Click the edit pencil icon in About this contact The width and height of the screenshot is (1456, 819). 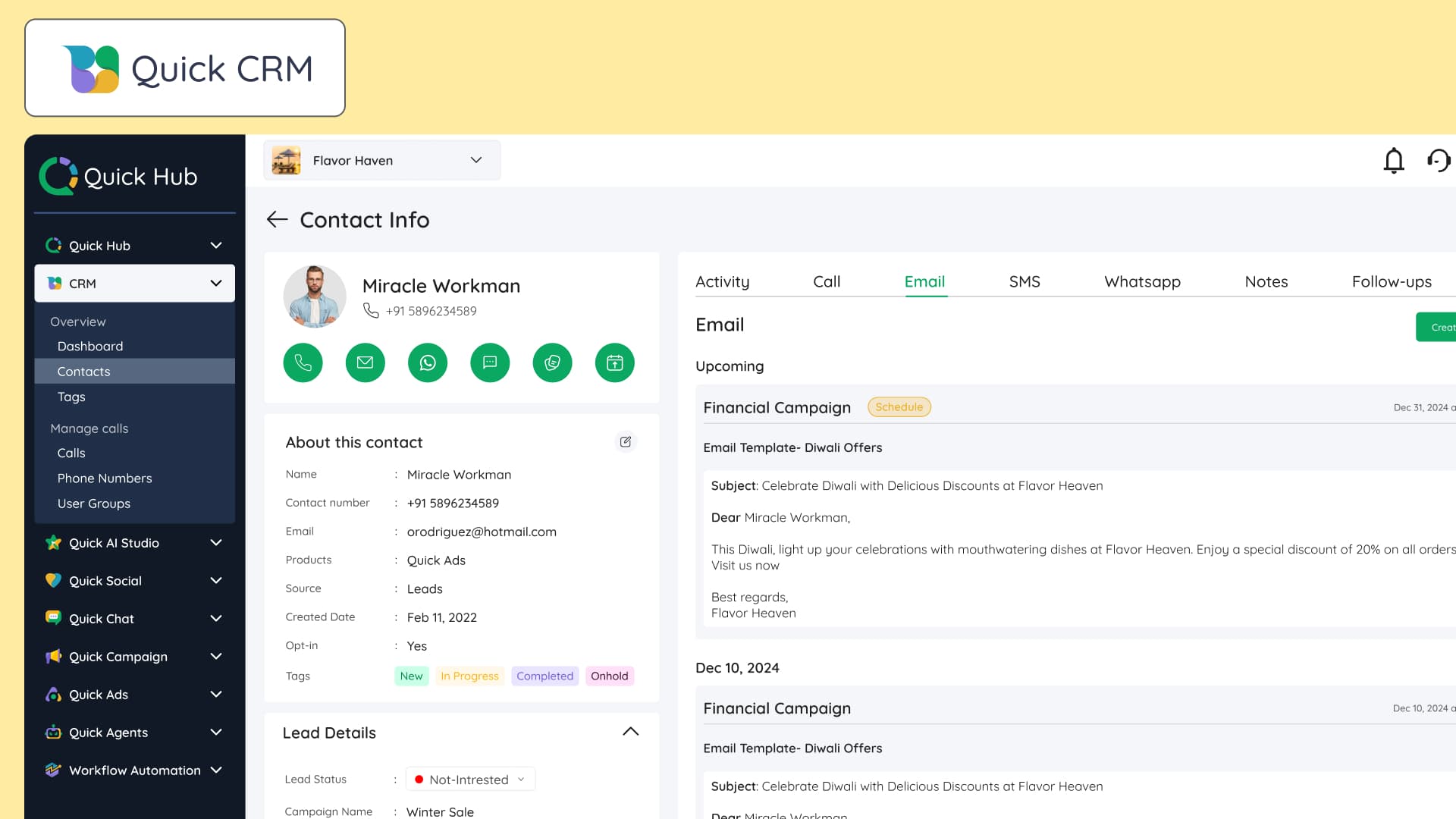click(x=626, y=441)
